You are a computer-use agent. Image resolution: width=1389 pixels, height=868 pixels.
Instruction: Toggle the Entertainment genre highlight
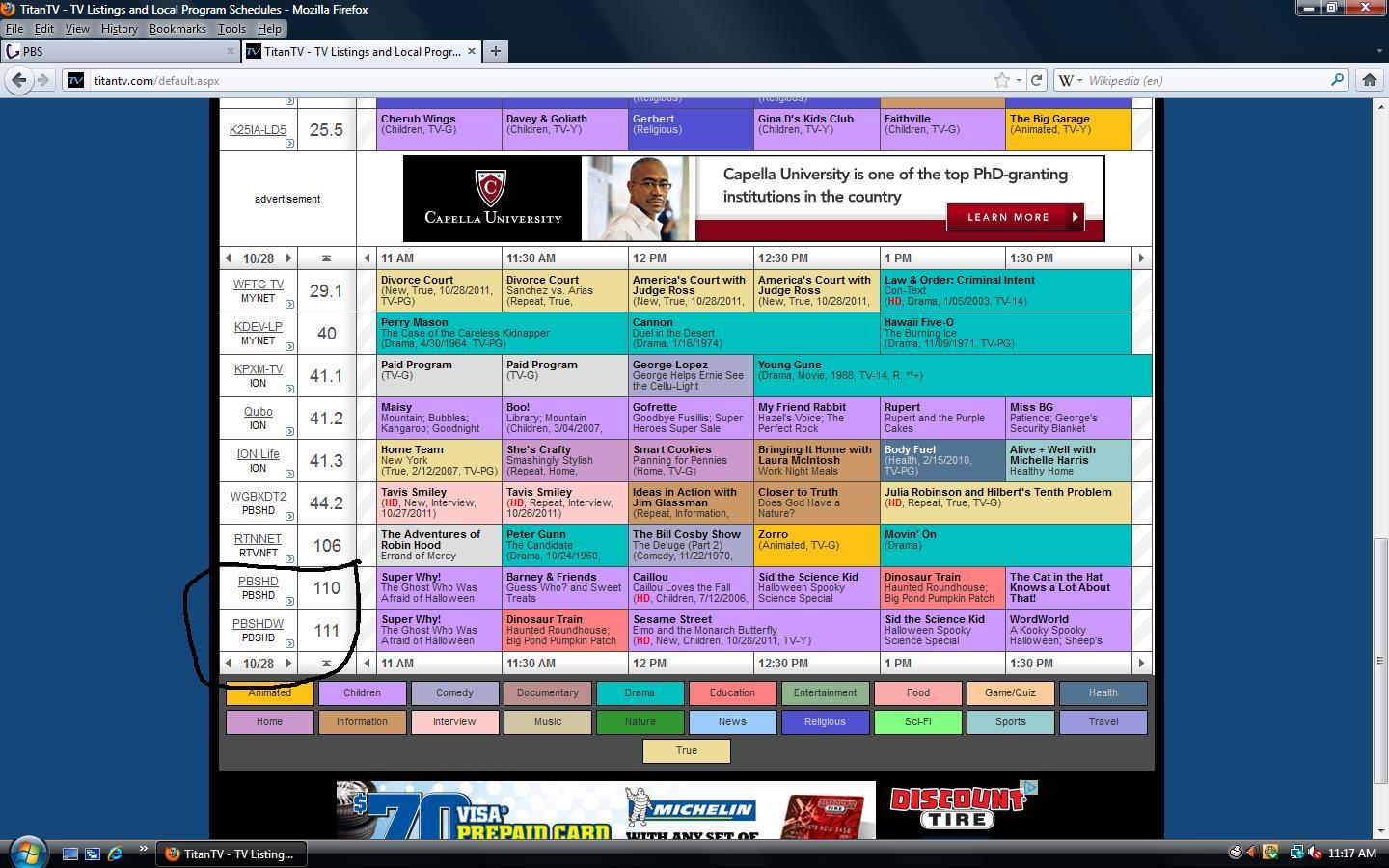coord(825,692)
